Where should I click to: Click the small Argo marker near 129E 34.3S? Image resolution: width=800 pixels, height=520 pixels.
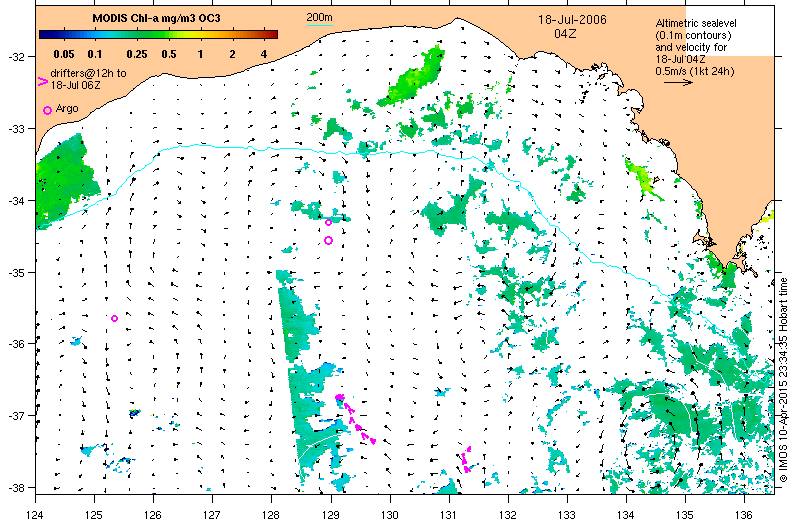click(x=328, y=222)
